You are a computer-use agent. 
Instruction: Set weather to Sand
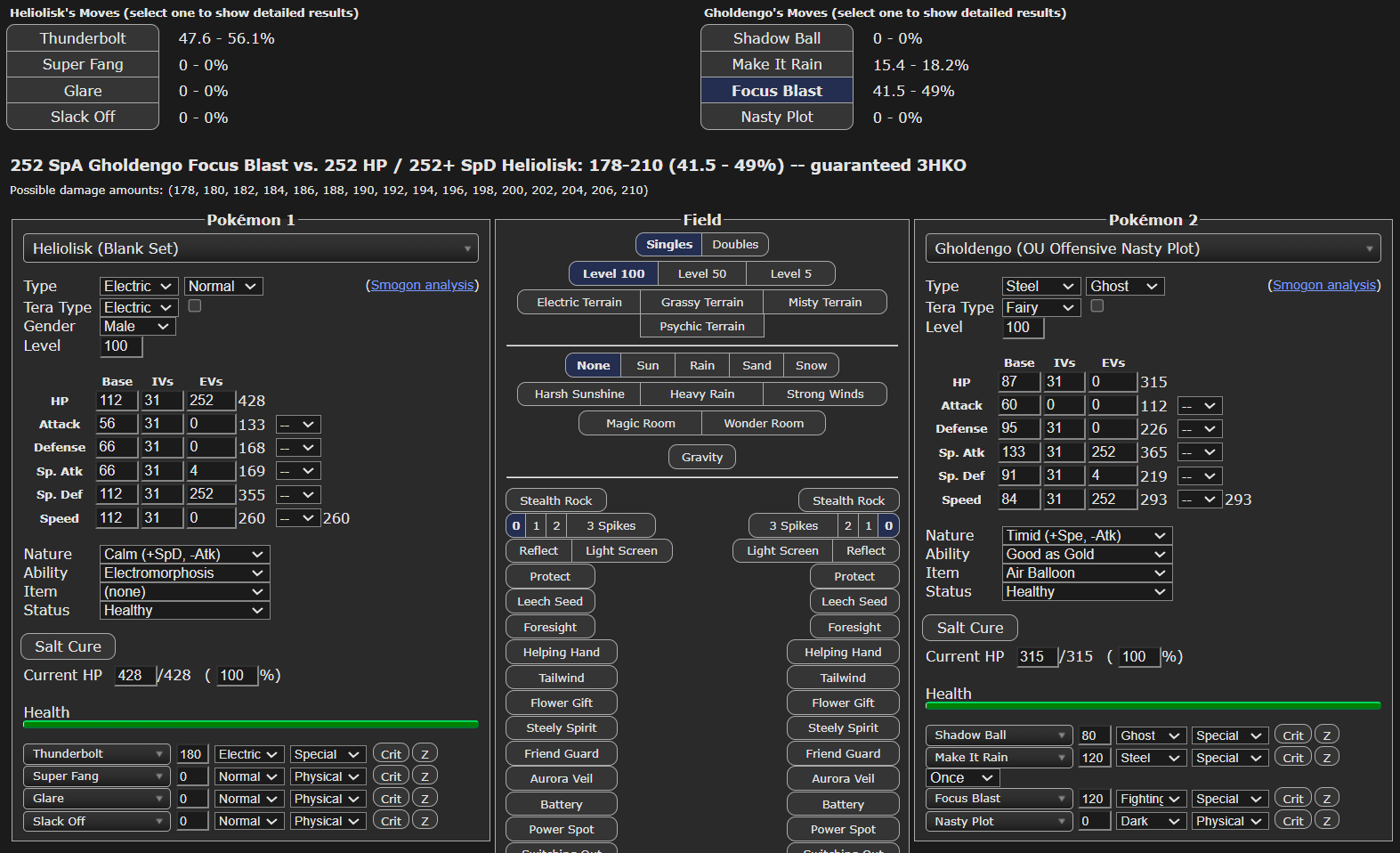click(757, 365)
